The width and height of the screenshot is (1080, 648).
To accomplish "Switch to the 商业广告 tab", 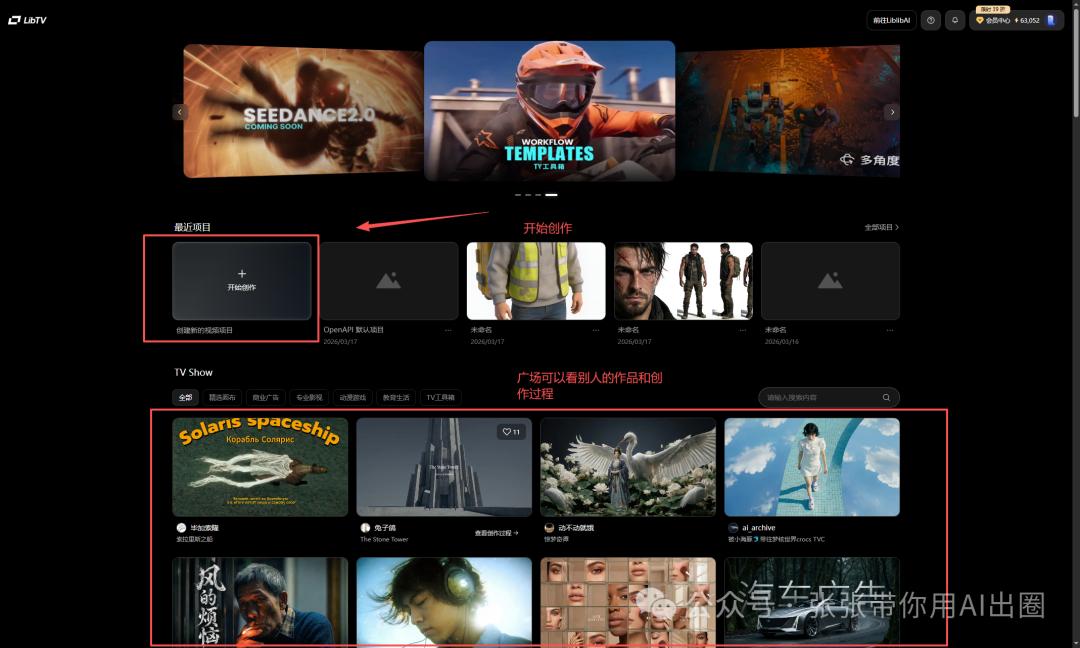I will click(x=265, y=397).
